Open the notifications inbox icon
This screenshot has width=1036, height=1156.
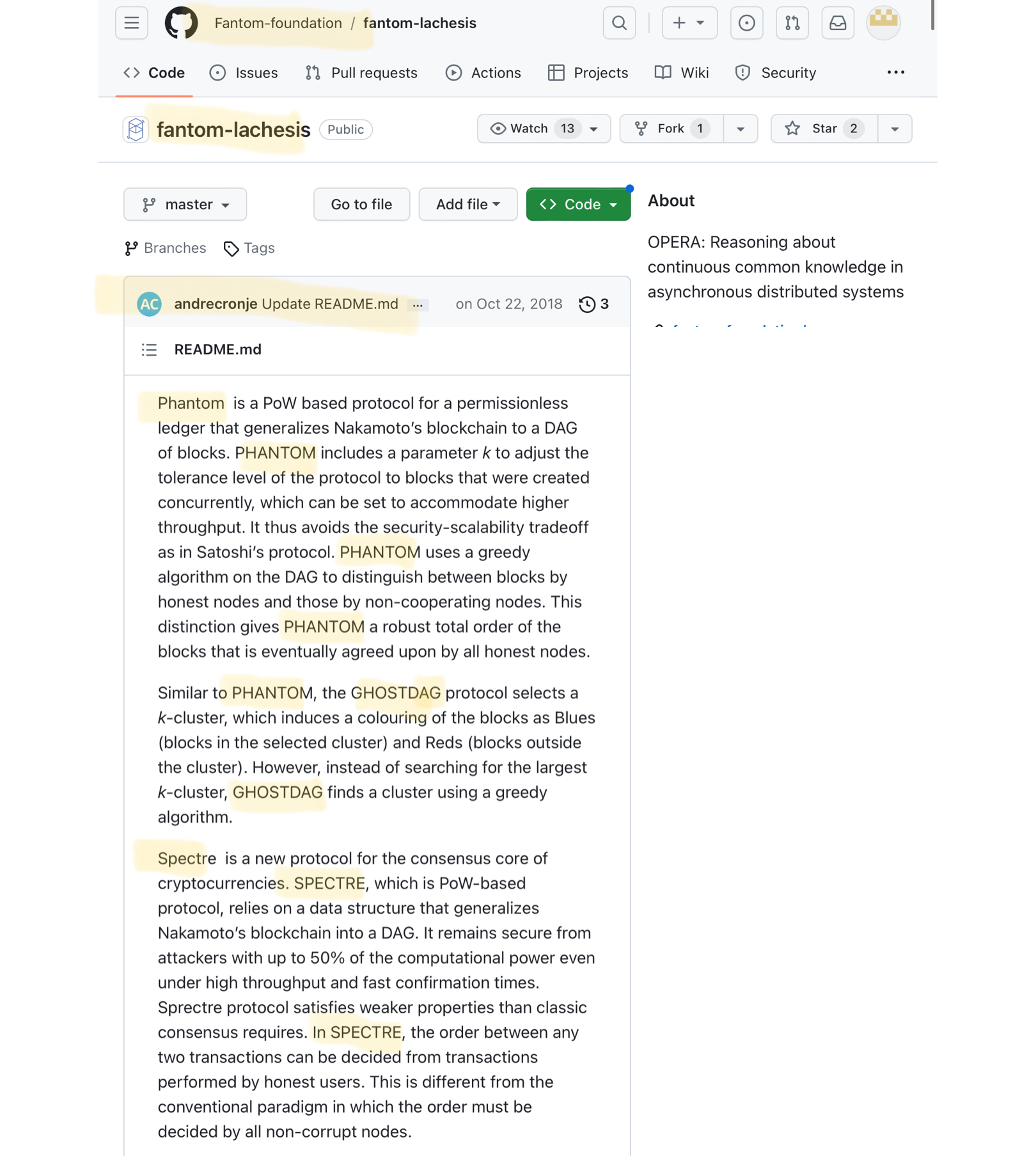838,23
